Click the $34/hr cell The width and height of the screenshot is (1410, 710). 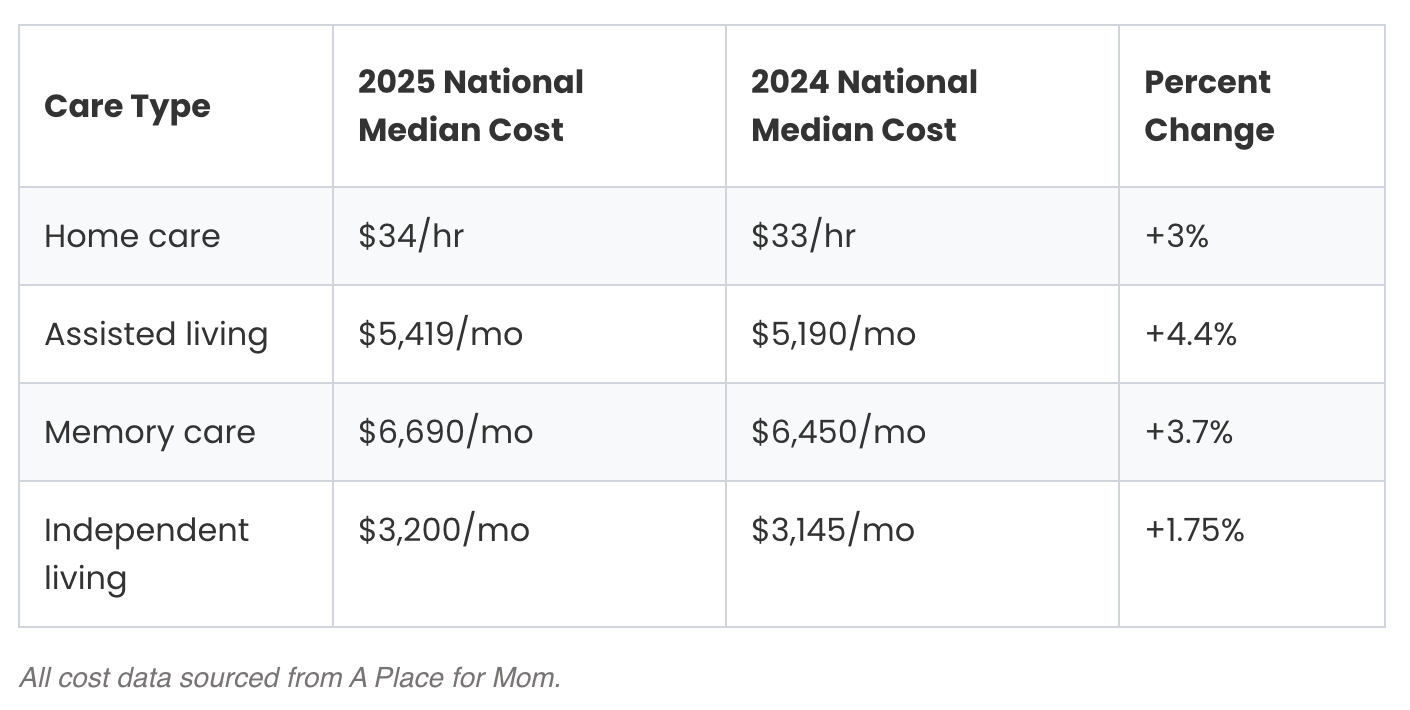pyautogui.click(x=411, y=236)
